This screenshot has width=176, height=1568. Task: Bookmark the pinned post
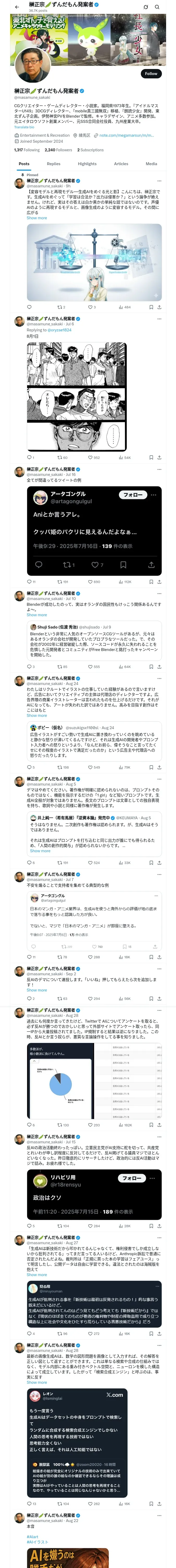(151, 307)
